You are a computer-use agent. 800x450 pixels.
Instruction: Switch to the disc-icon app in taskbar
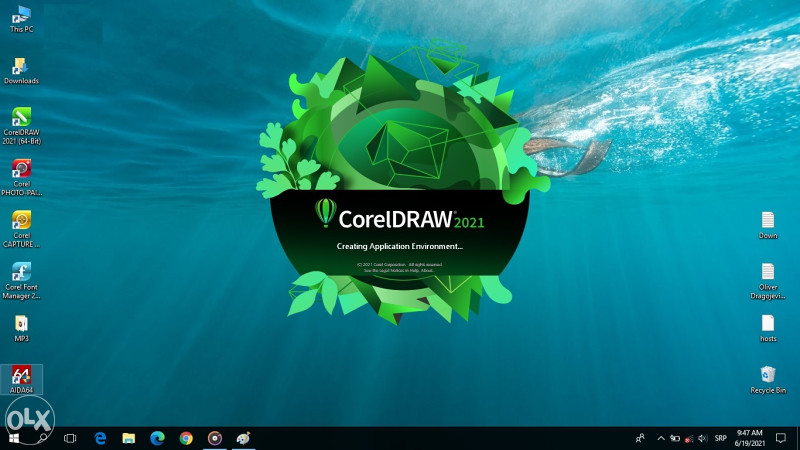click(215, 438)
